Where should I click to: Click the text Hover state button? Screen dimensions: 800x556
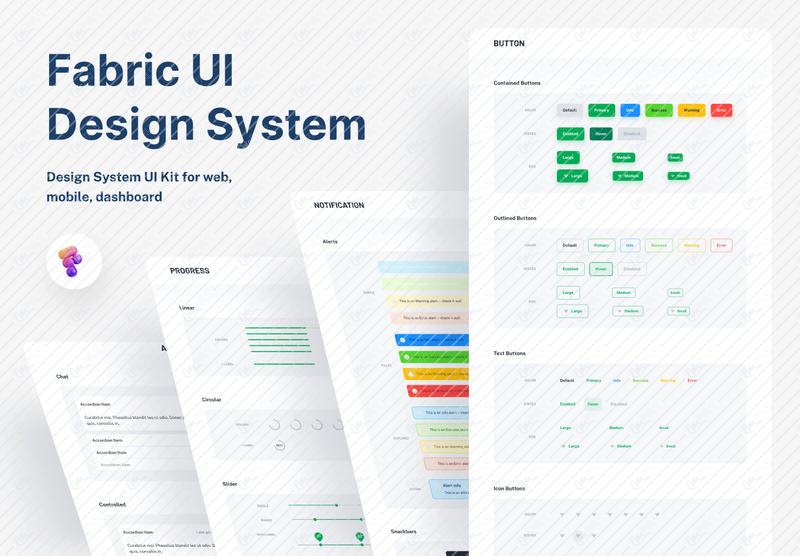point(593,404)
